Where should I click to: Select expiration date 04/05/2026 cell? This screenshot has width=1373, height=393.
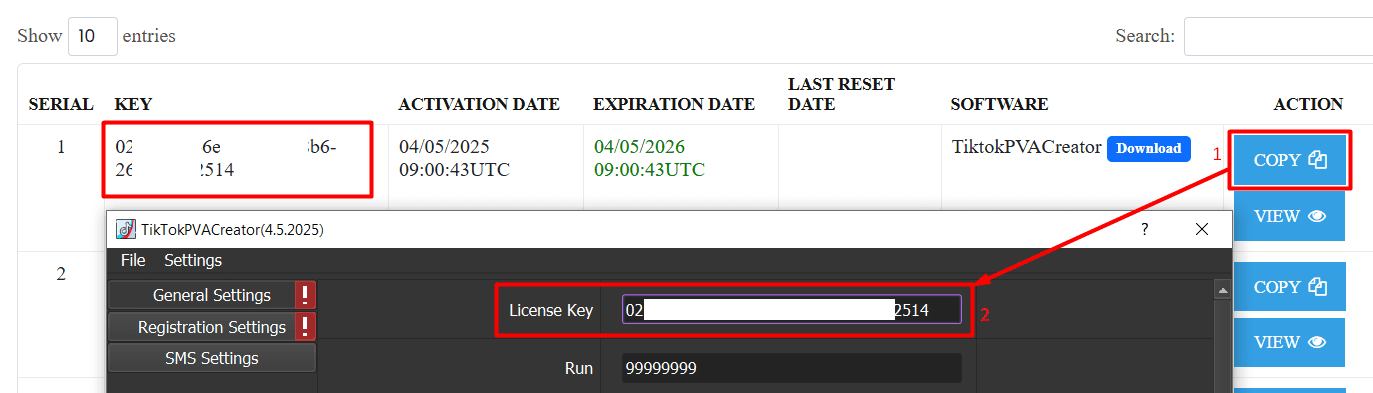click(649, 158)
